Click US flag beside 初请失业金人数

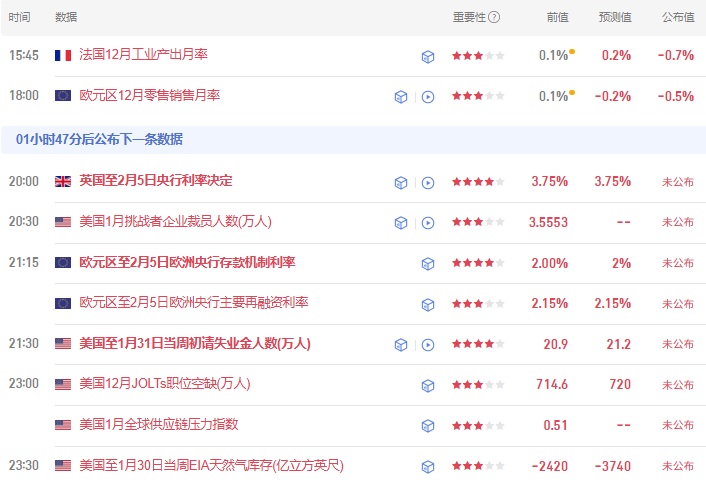[x=63, y=344]
